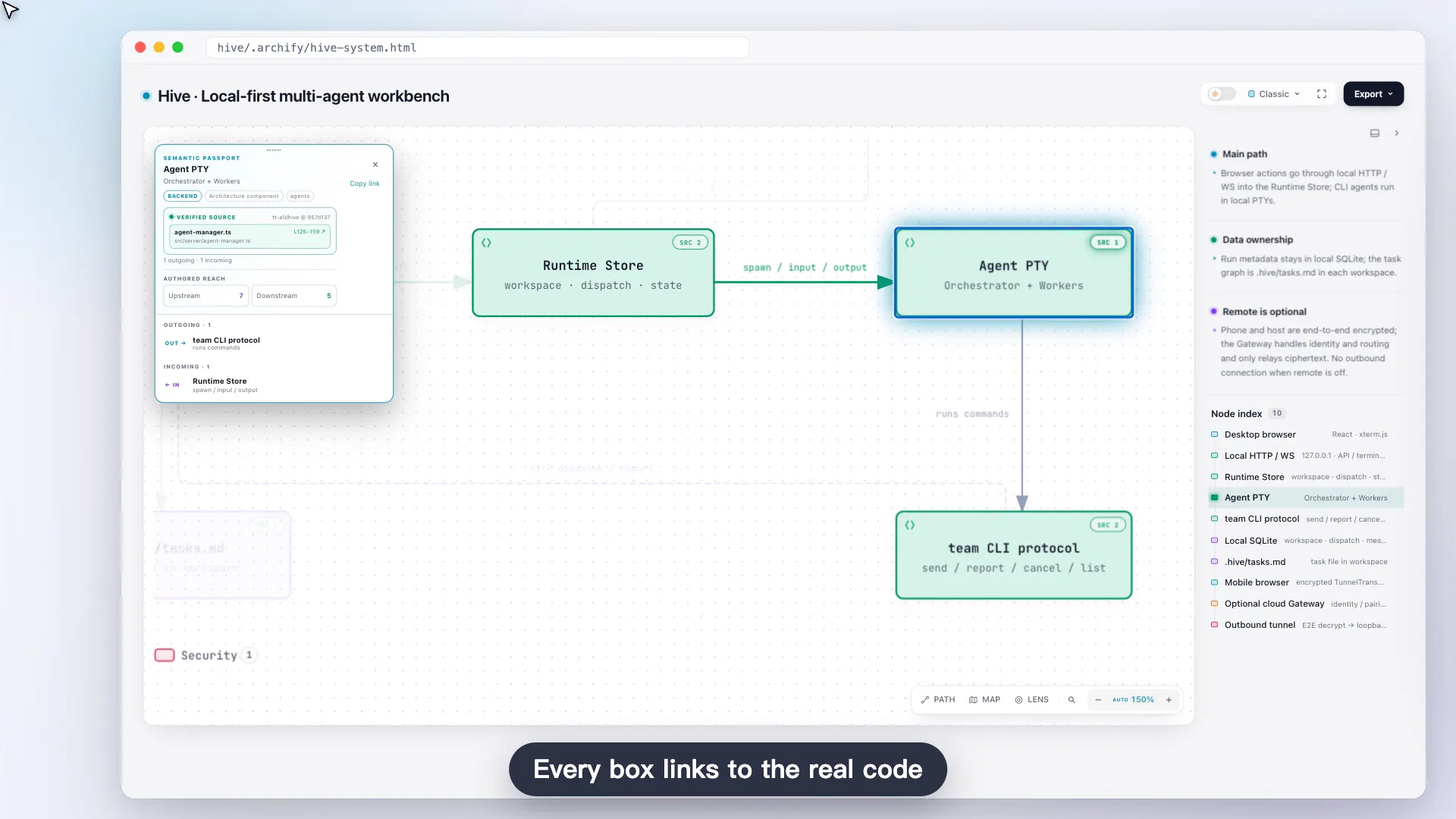This screenshot has width=1456, height=819.
Task: Open SRC 1 badge on Agent PTY node
Action: (x=1108, y=243)
